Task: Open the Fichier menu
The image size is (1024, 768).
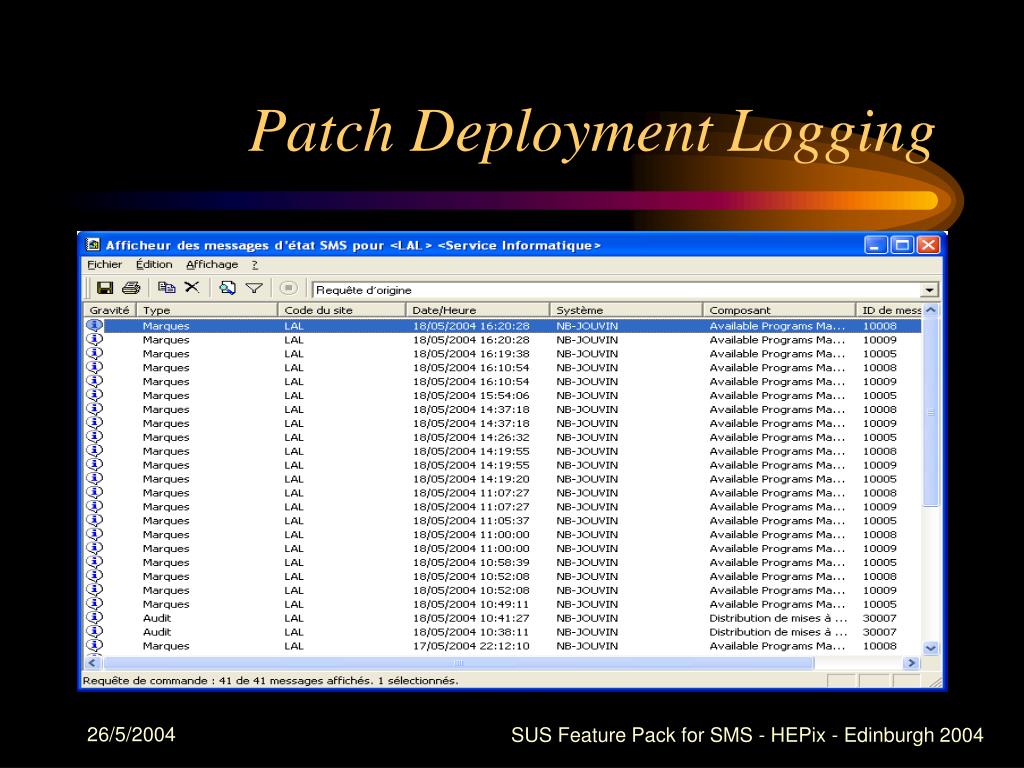Action: pyautogui.click(x=104, y=264)
